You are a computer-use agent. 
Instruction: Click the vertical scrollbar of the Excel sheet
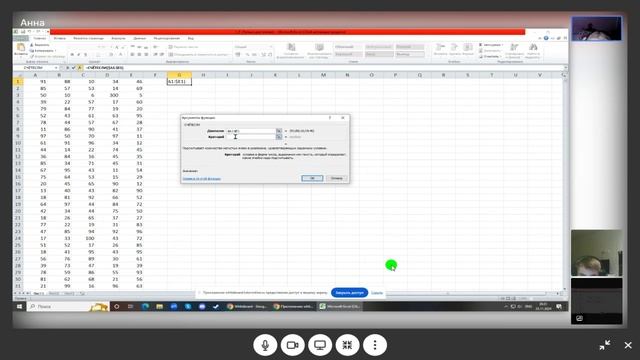click(565, 184)
